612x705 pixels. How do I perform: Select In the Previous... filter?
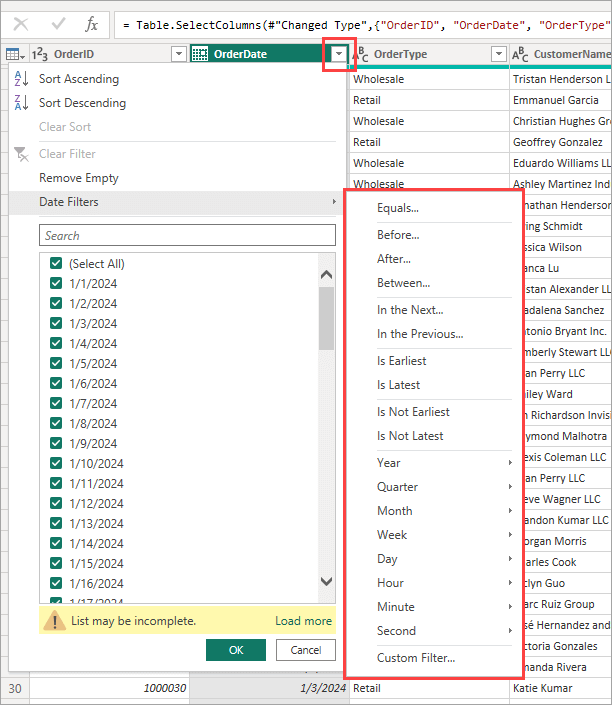(x=420, y=334)
